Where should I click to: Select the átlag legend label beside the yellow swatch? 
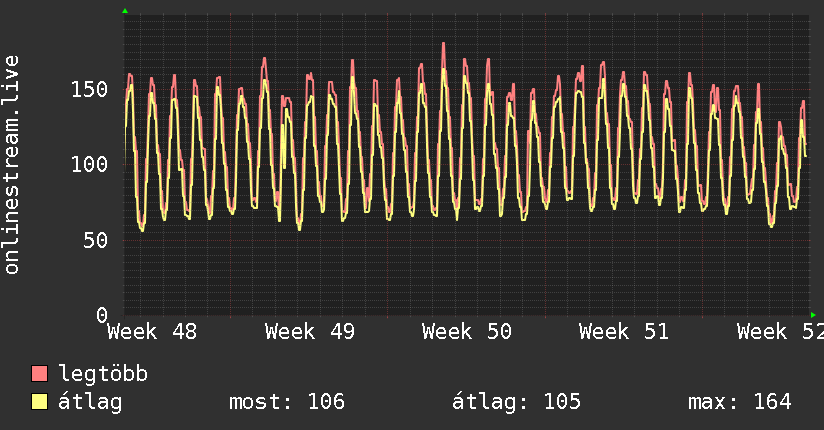pos(90,402)
